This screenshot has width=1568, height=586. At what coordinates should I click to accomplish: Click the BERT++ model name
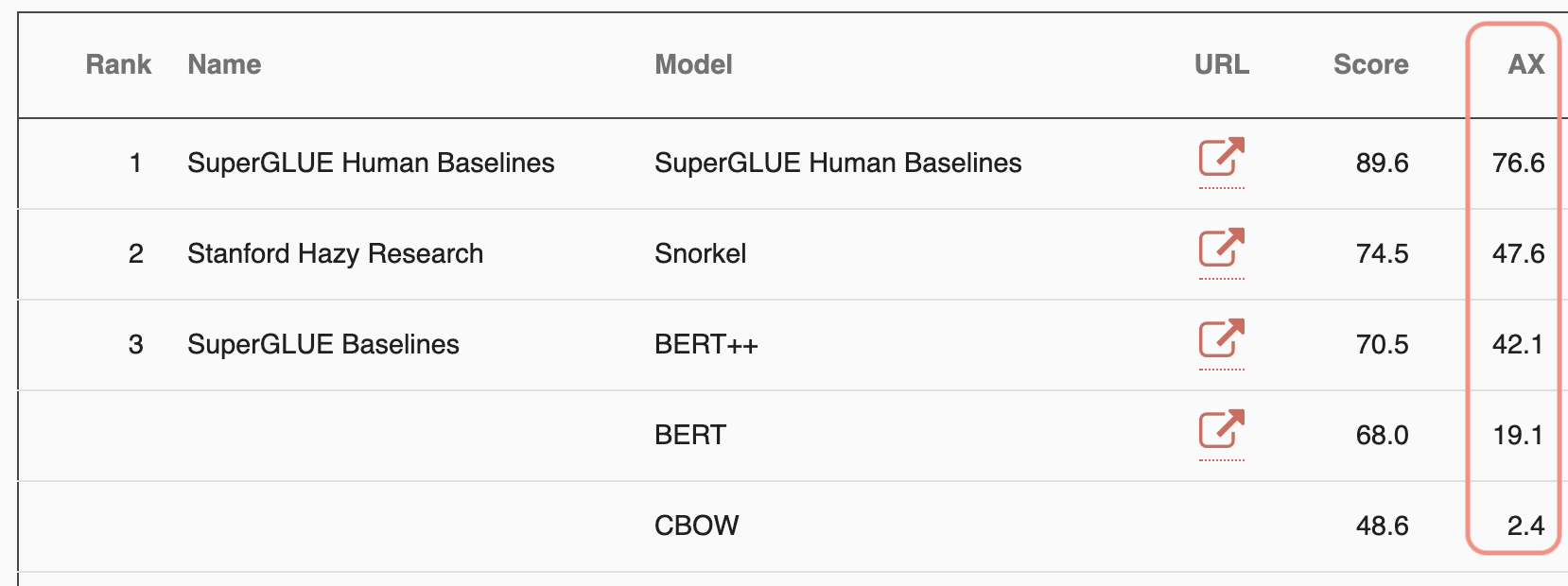pos(706,344)
